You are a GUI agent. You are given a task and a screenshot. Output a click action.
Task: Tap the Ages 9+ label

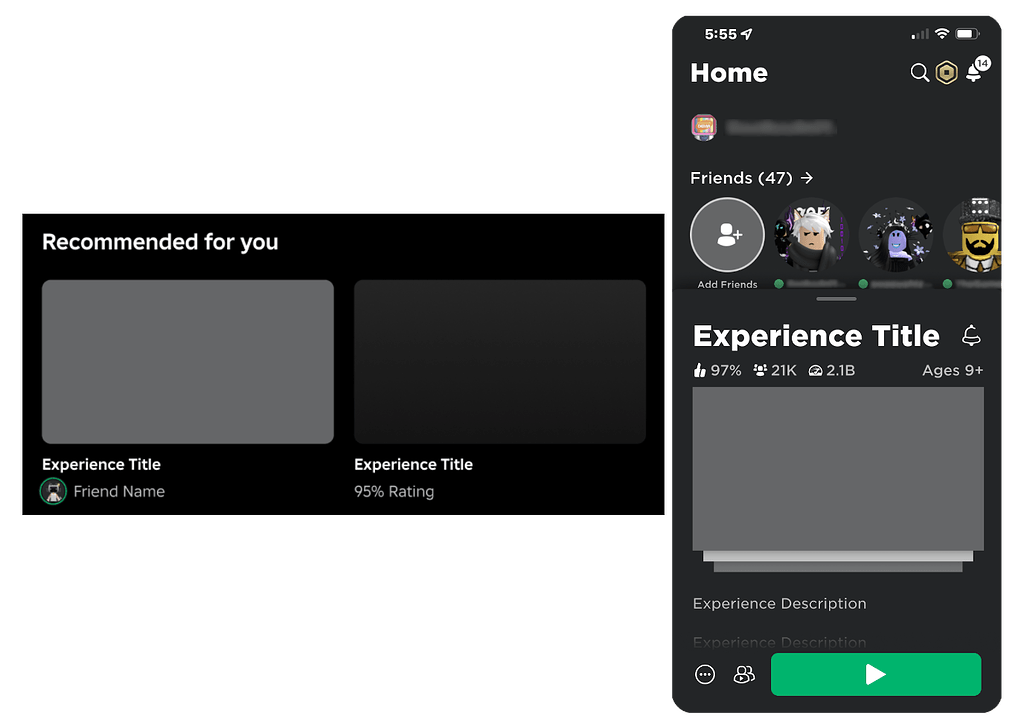pos(952,370)
